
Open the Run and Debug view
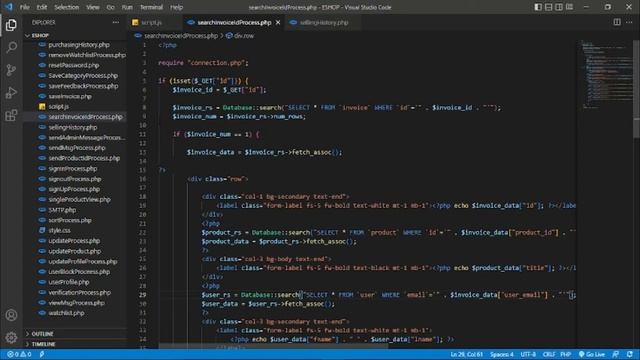pyautogui.click(x=11, y=93)
